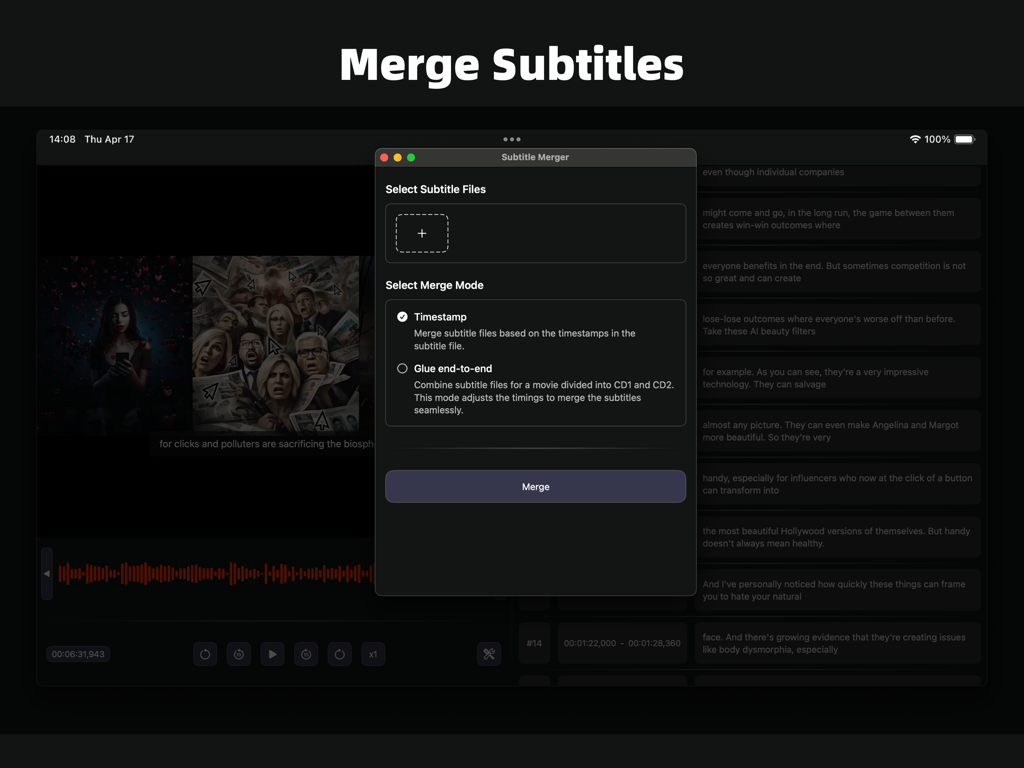Click the leftmost repeat/loop icon
The image size is (1024, 768).
click(205, 654)
